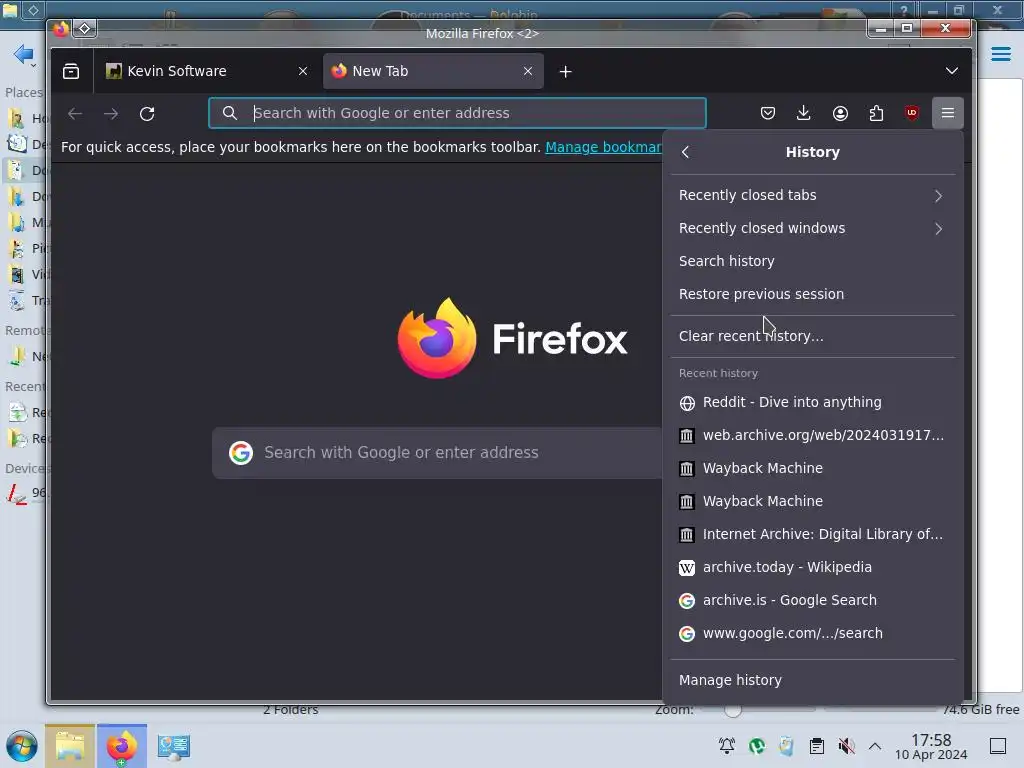Click the Firefox taskbar icon
The image size is (1024, 768).
click(121, 746)
